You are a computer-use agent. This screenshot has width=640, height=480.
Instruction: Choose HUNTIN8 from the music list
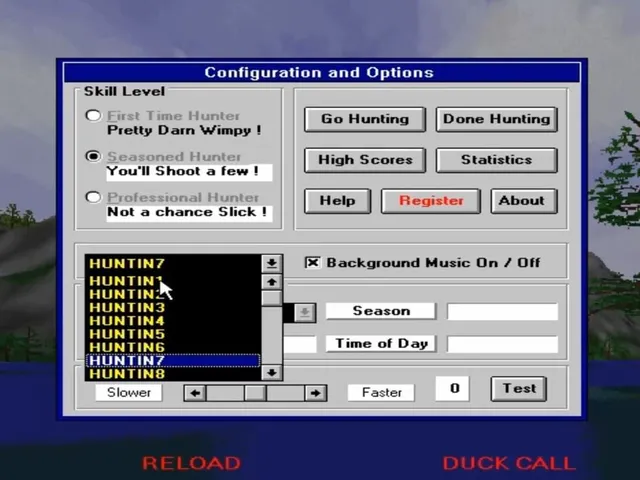pyautogui.click(x=173, y=373)
